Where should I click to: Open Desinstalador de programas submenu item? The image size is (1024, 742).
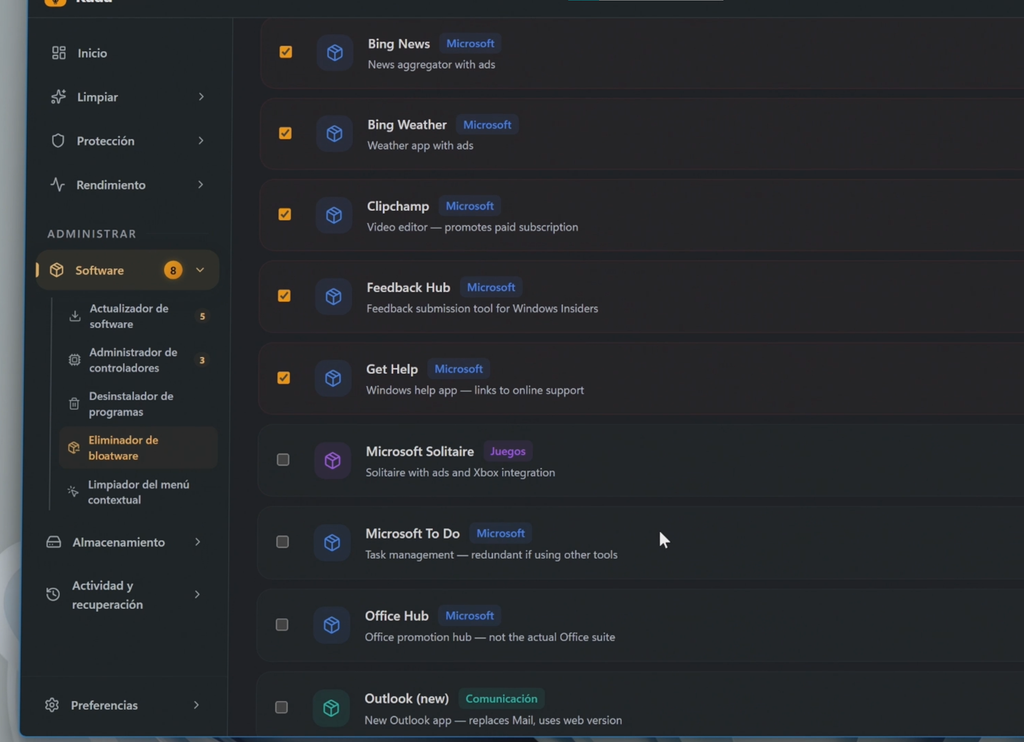[138, 404]
